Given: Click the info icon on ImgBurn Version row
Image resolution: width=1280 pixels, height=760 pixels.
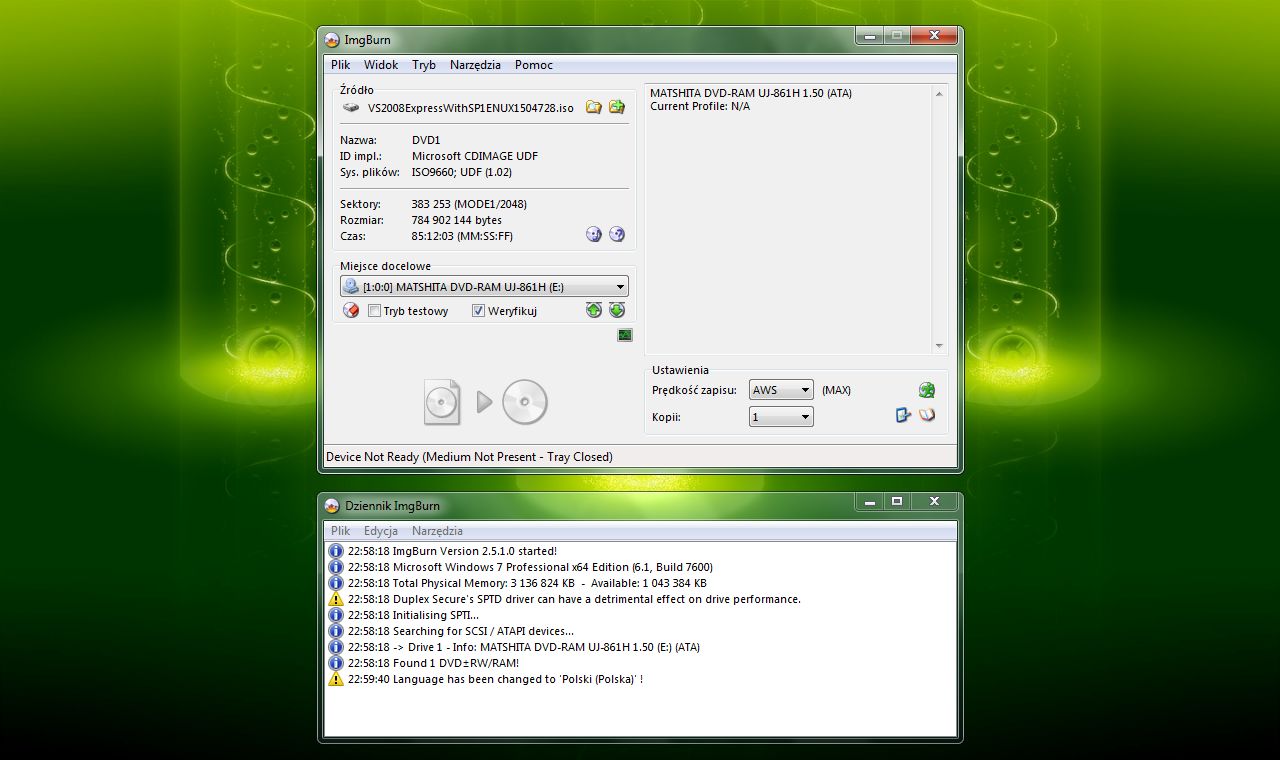Looking at the screenshot, I should pyautogui.click(x=336, y=551).
